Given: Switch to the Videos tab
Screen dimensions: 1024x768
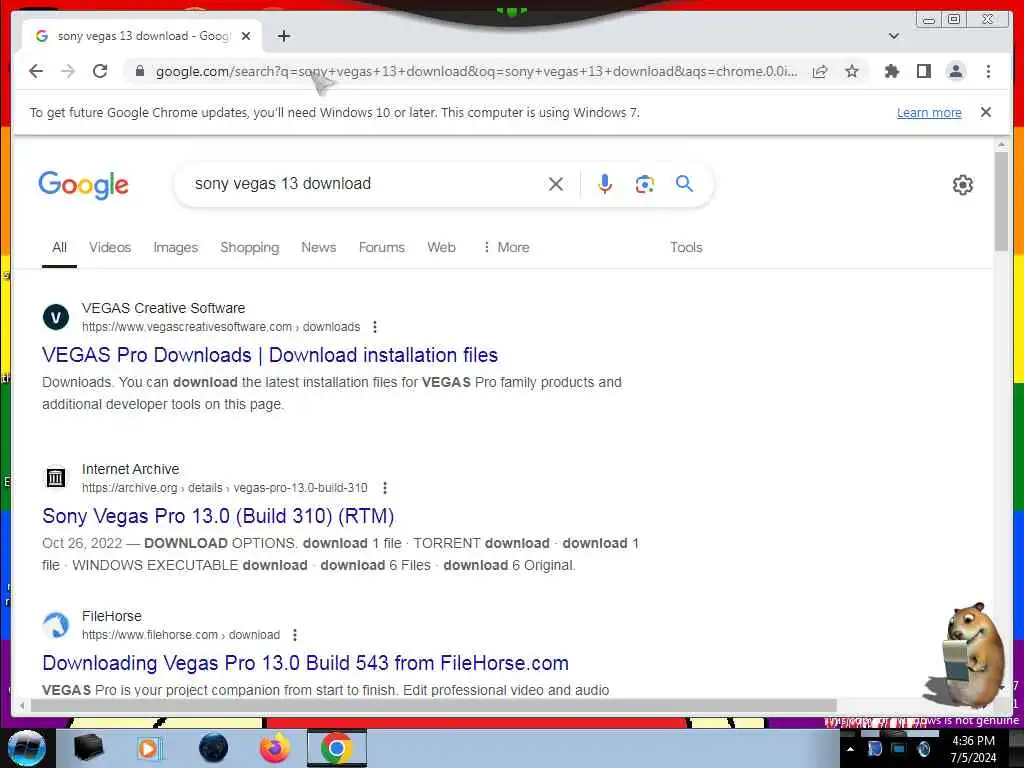Looking at the screenshot, I should tap(110, 248).
